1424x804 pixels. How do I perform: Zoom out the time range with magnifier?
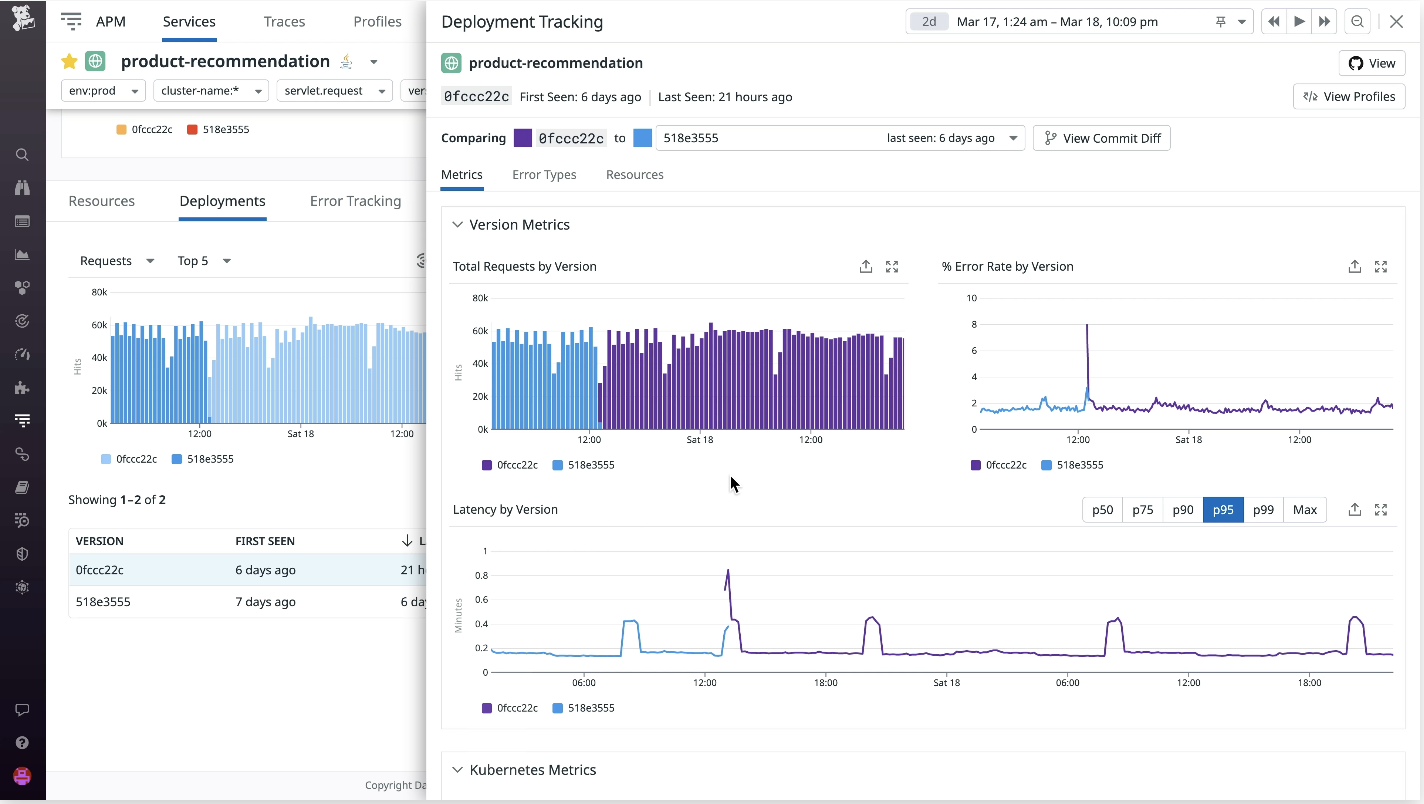[1357, 21]
